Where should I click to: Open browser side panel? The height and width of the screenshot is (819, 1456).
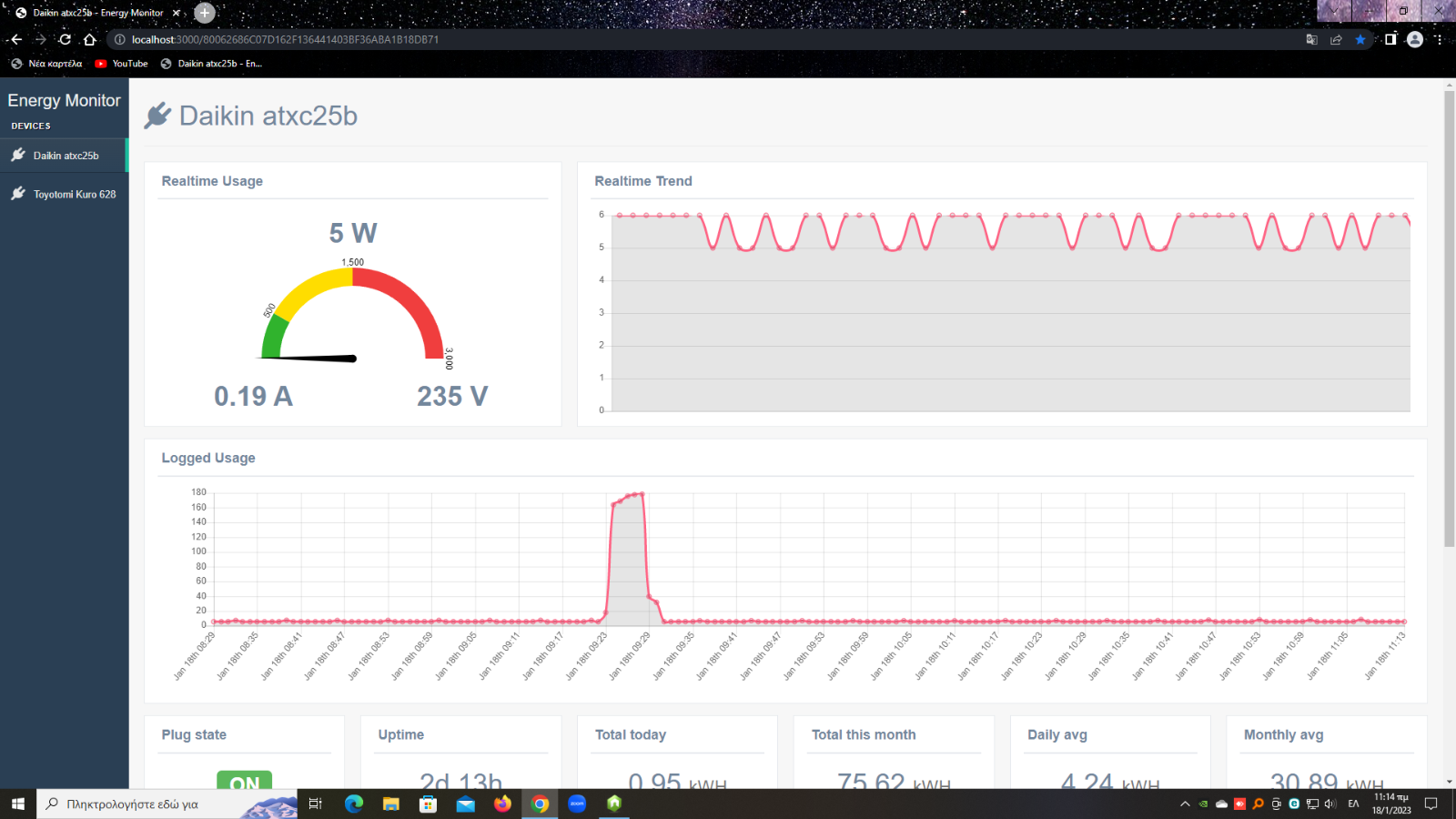pyautogui.click(x=1390, y=39)
